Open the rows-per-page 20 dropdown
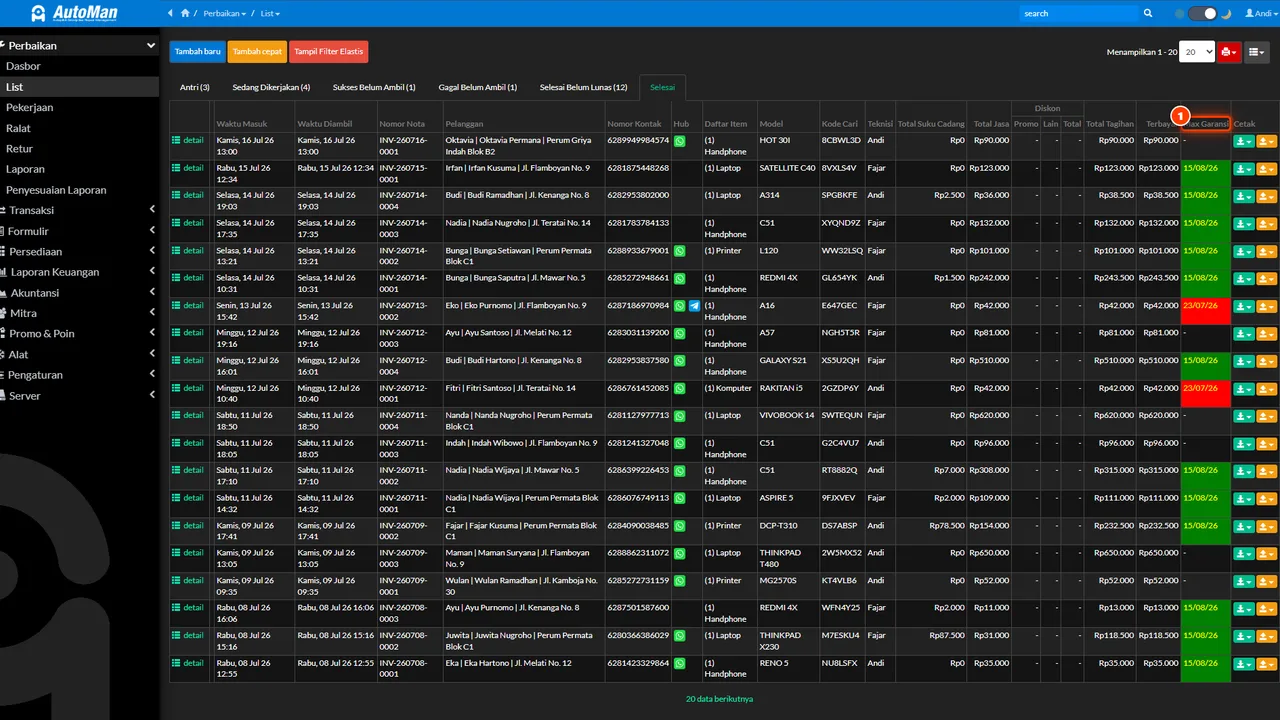Viewport: 1280px width, 720px height. click(1197, 52)
